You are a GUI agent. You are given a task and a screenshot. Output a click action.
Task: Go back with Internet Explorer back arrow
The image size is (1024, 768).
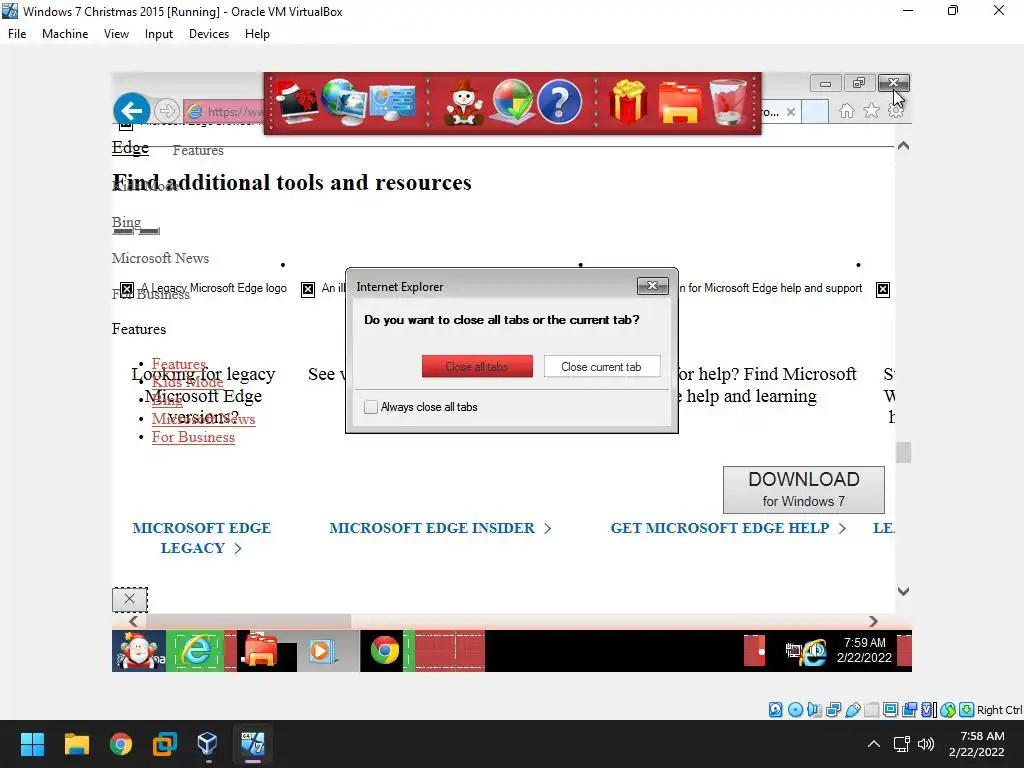131,110
